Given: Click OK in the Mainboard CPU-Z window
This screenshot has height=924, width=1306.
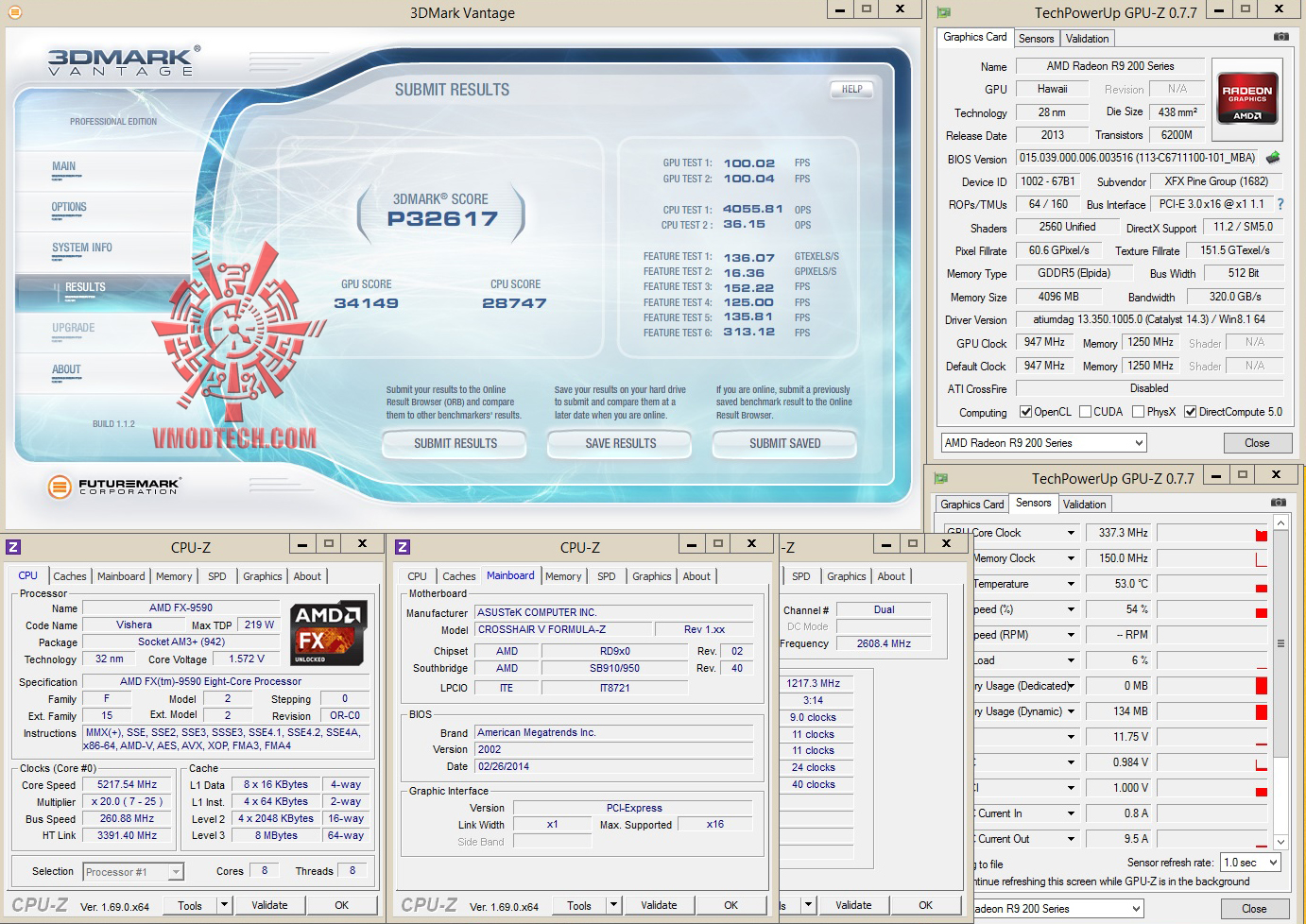Looking at the screenshot, I should pos(730,904).
